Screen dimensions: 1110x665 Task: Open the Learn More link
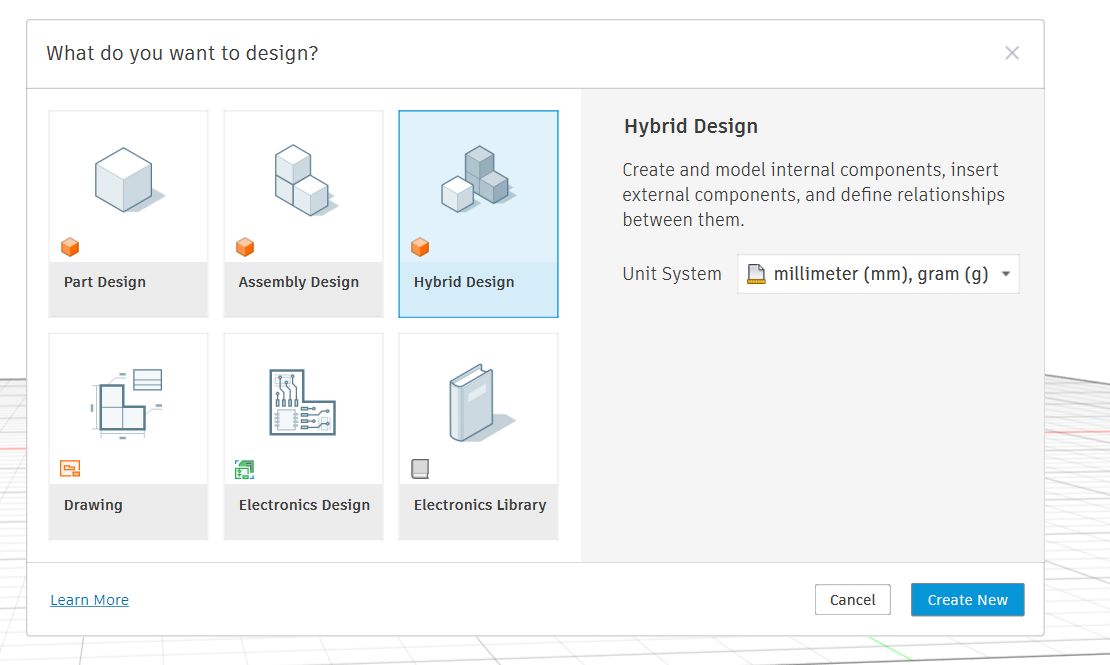tap(89, 599)
